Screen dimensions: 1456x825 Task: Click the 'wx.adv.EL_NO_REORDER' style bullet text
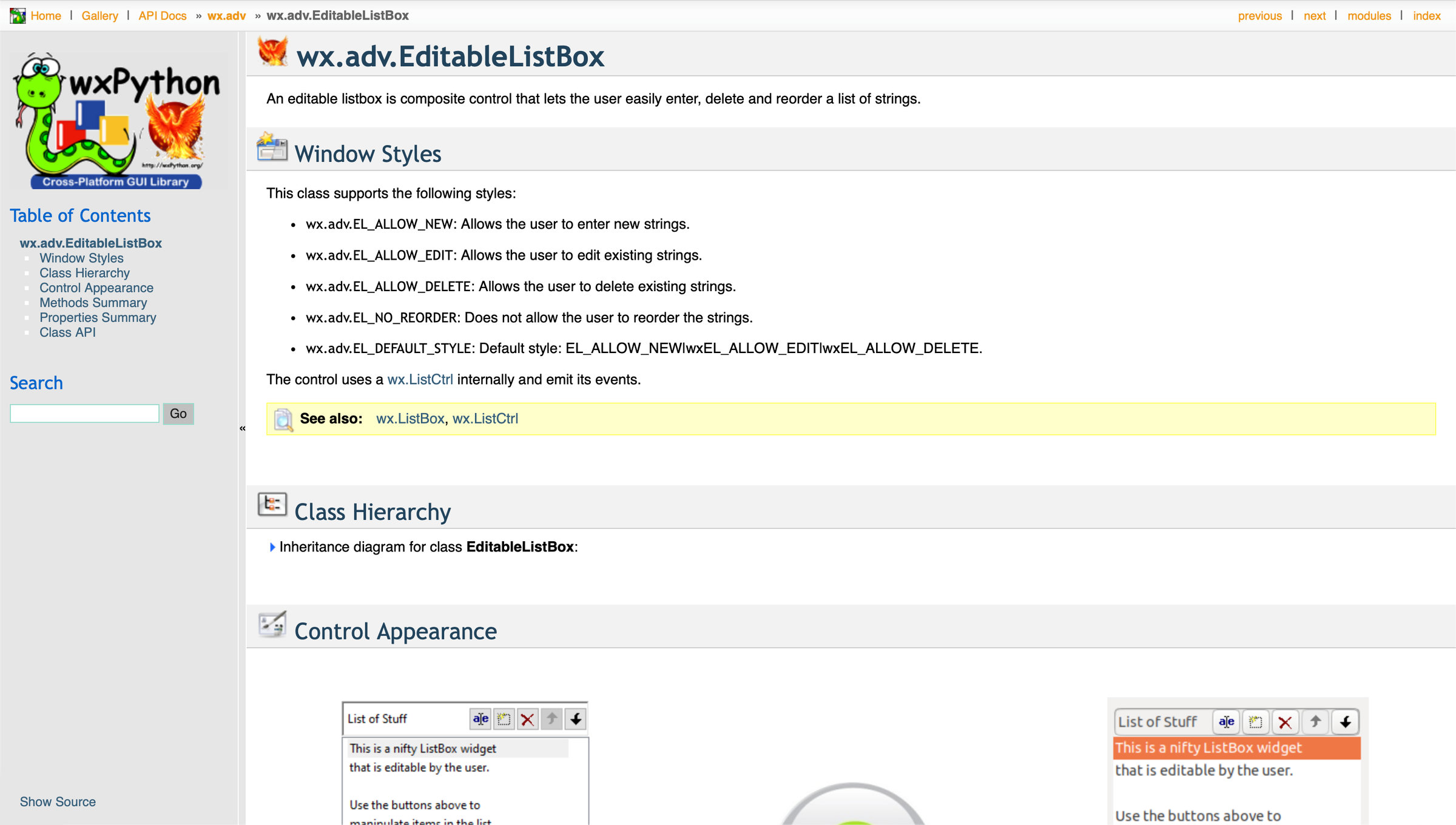[529, 318]
